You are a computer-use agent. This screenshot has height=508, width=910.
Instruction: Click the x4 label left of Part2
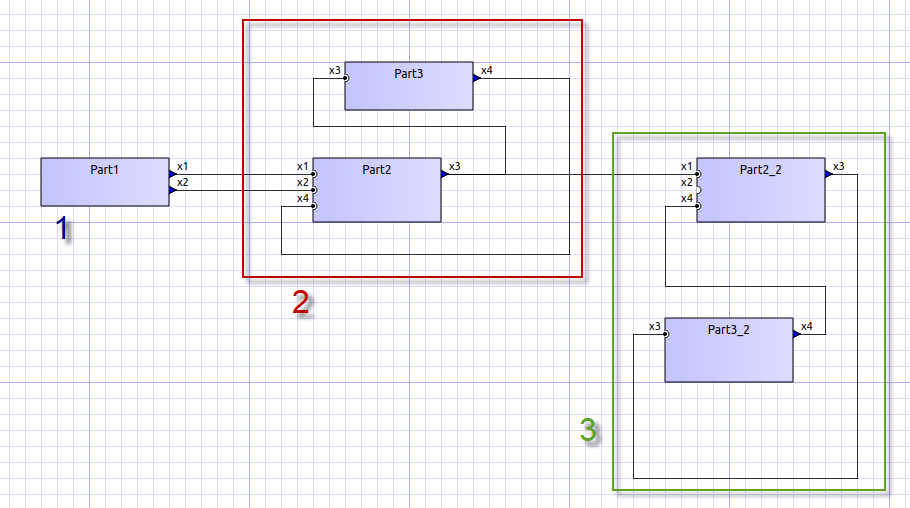(303, 199)
